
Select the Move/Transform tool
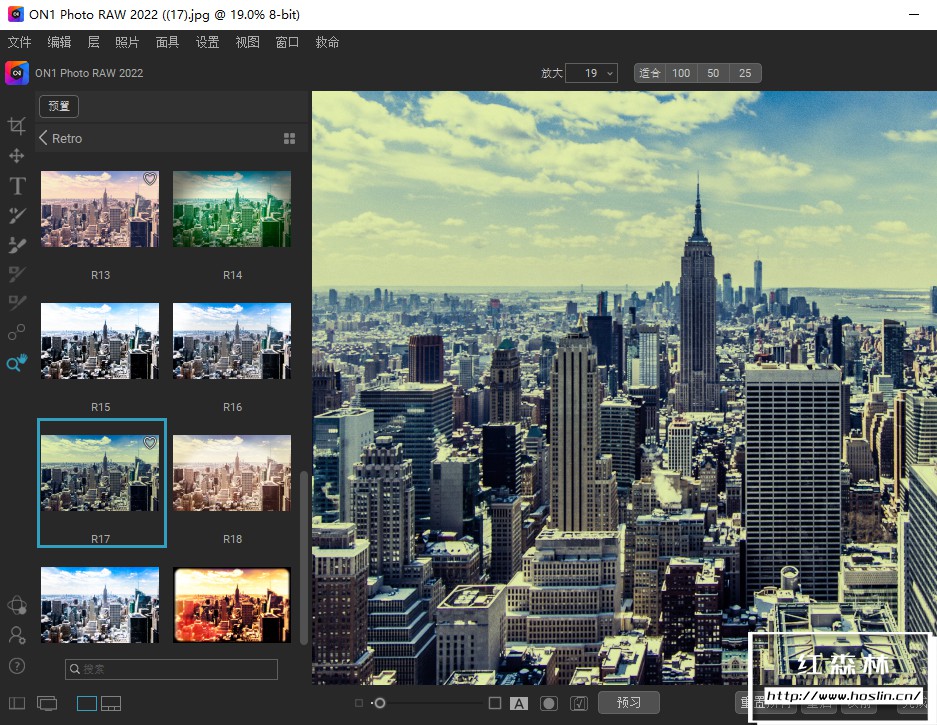point(17,156)
